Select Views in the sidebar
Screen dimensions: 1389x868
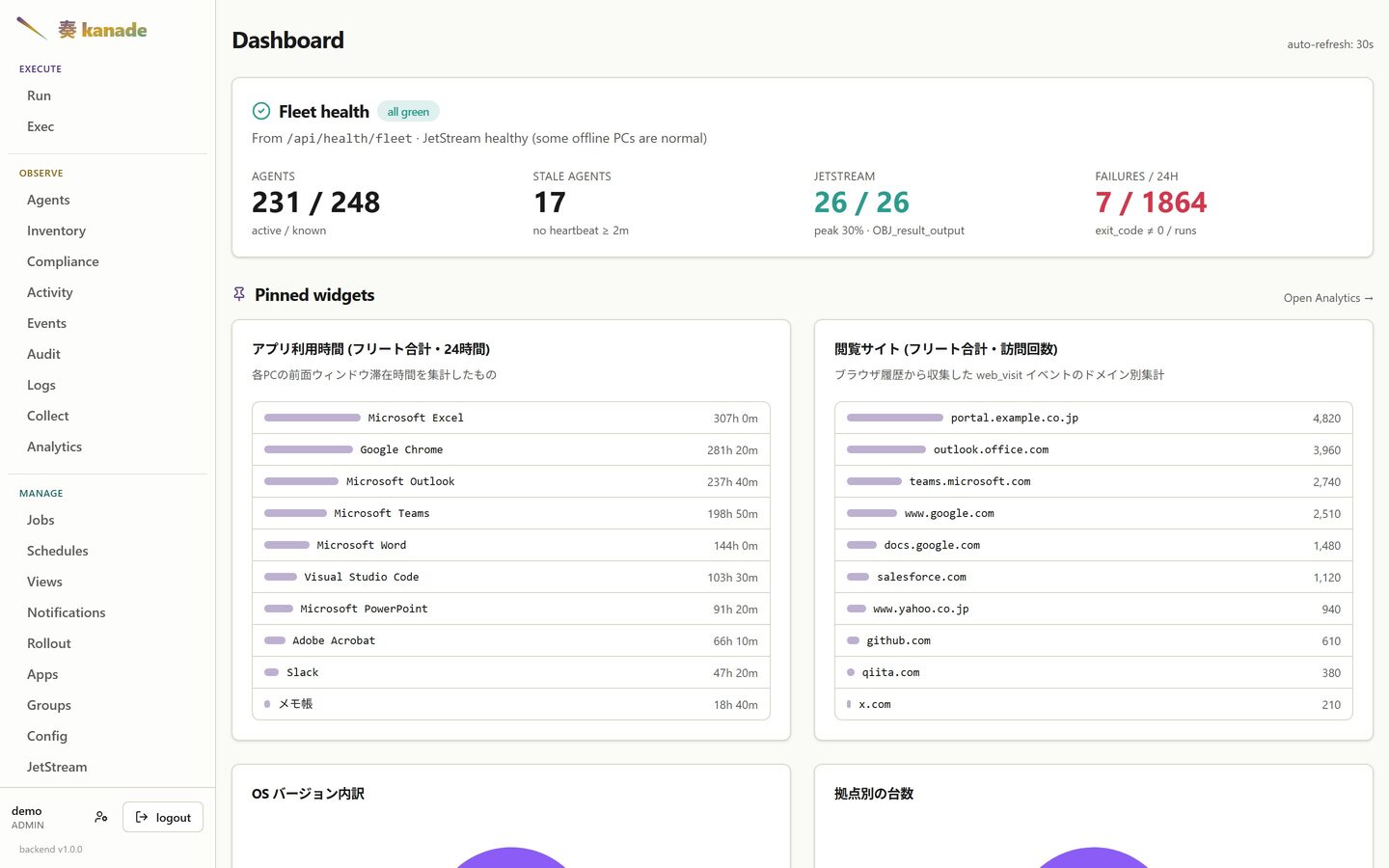point(107,582)
